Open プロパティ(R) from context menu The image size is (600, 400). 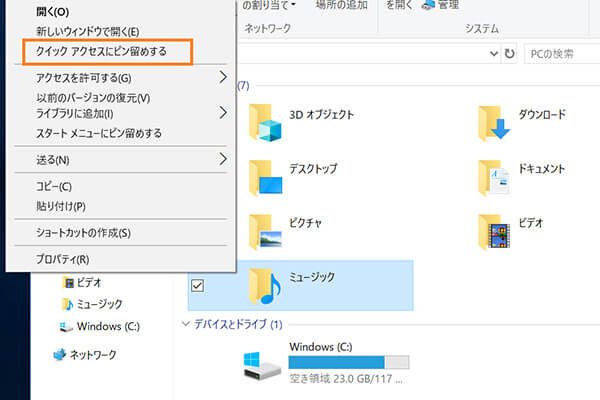coord(121,259)
